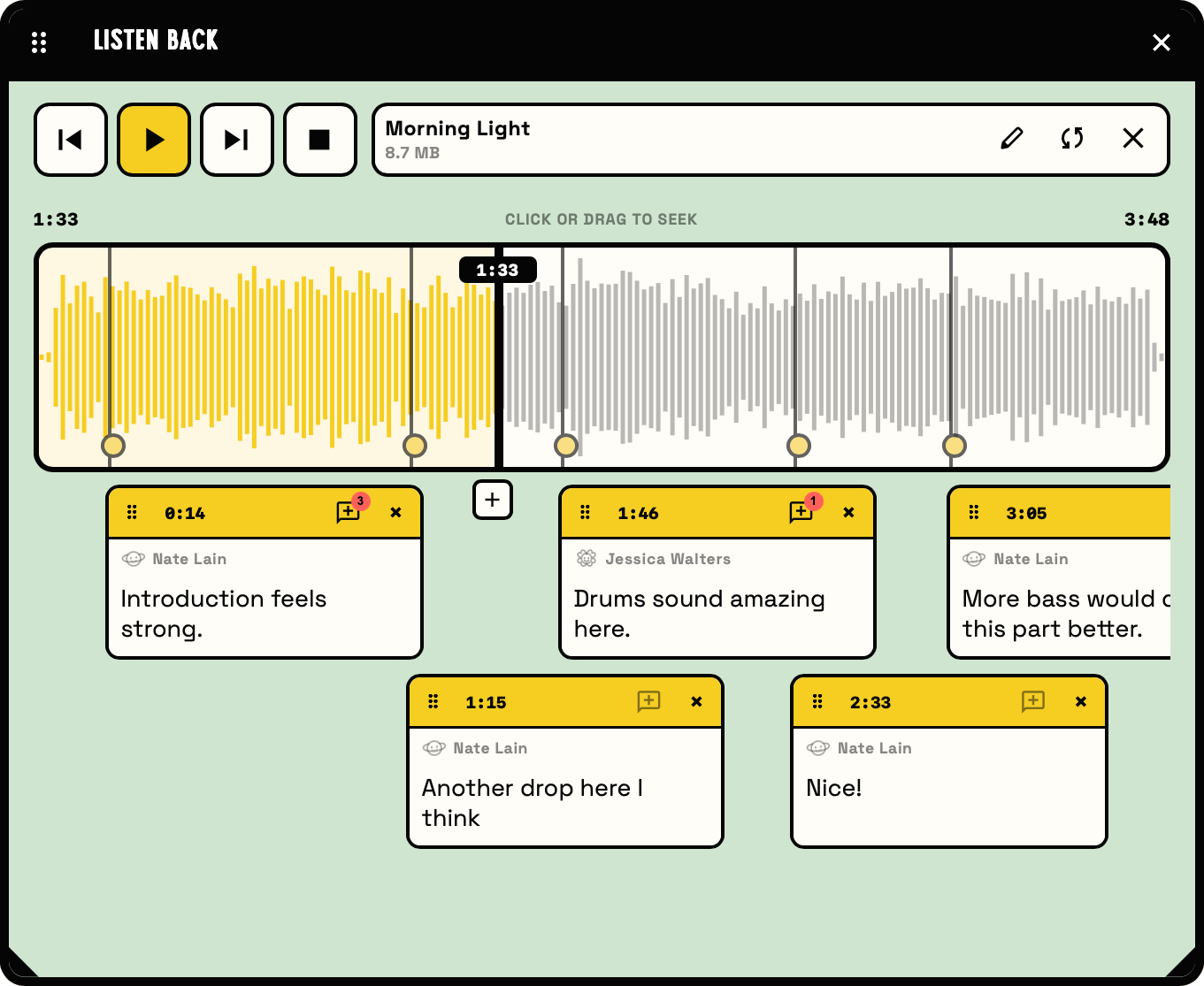This screenshot has height=986, width=1204.
Task: Click Nate Lain's avatar on the 3:05 note
Action: tap(974, 559)
